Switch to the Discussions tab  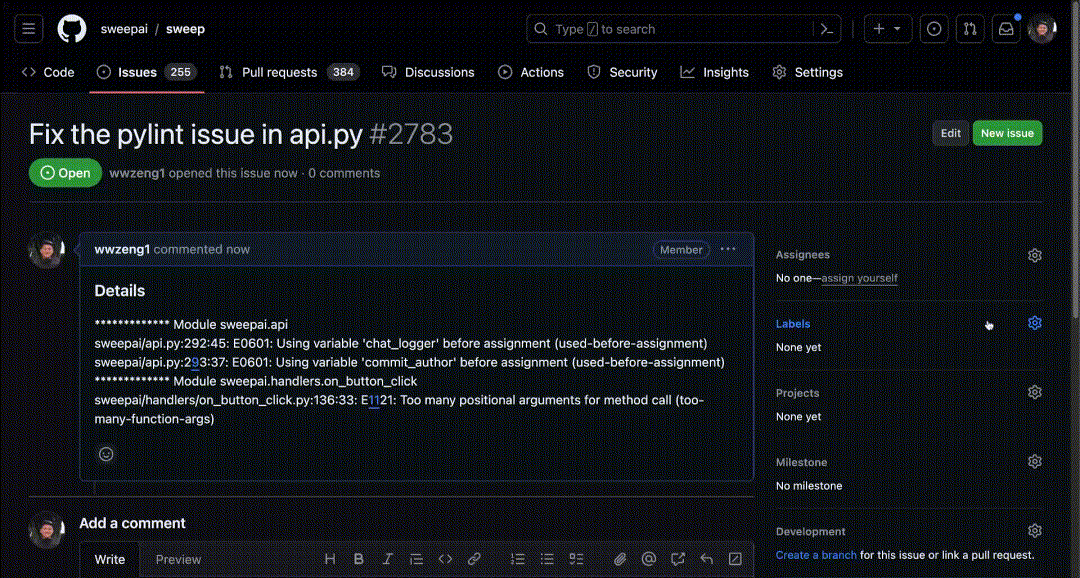pos(428,72)
